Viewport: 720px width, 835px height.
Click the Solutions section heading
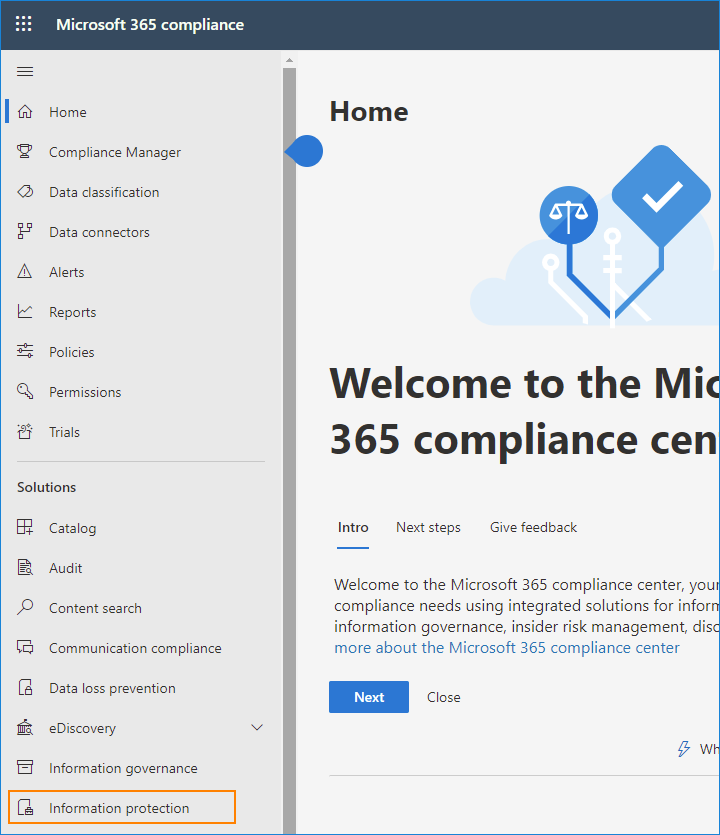(46, 487)
